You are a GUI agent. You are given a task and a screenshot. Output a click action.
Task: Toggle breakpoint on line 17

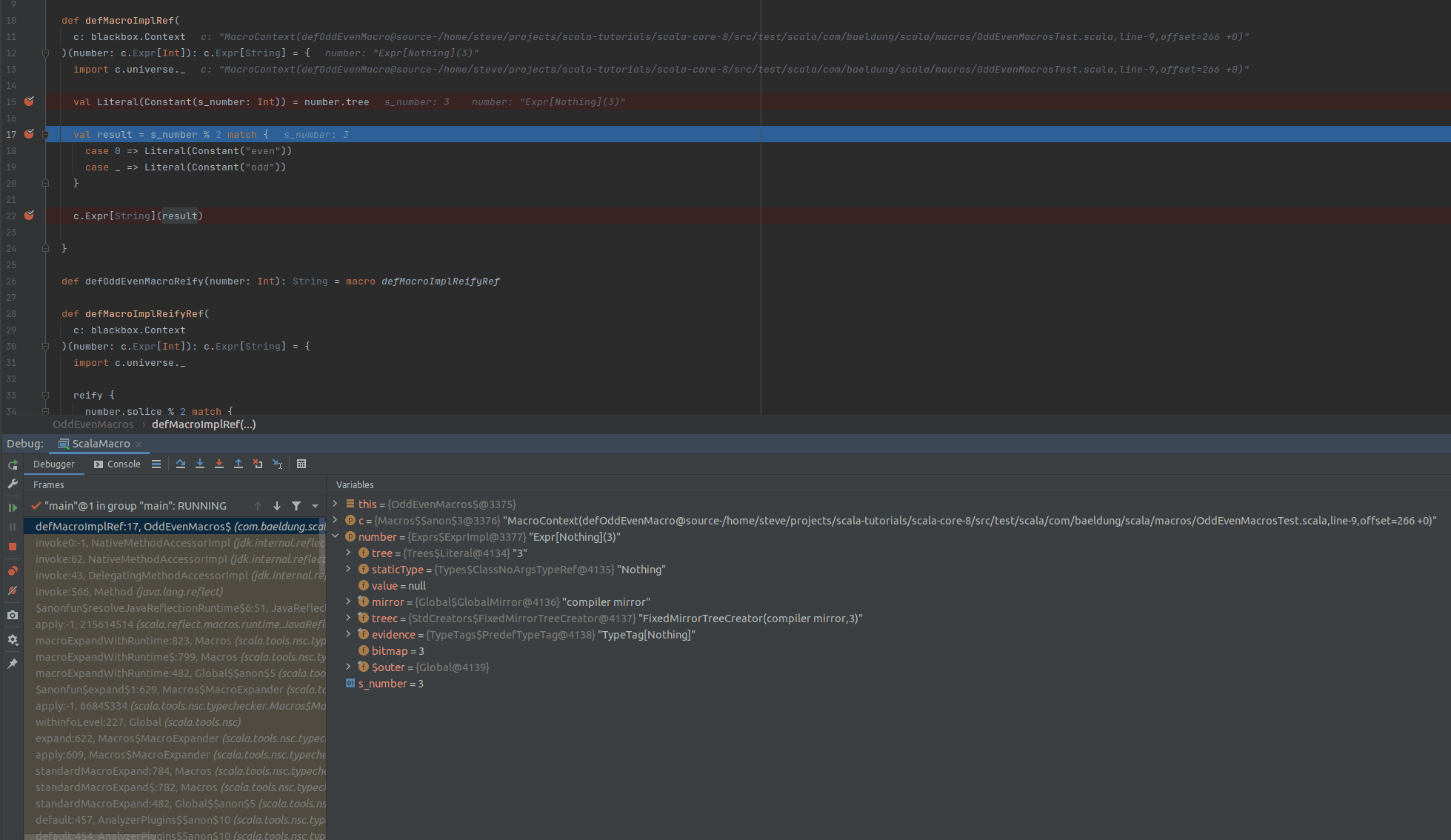tap(29, 134)
